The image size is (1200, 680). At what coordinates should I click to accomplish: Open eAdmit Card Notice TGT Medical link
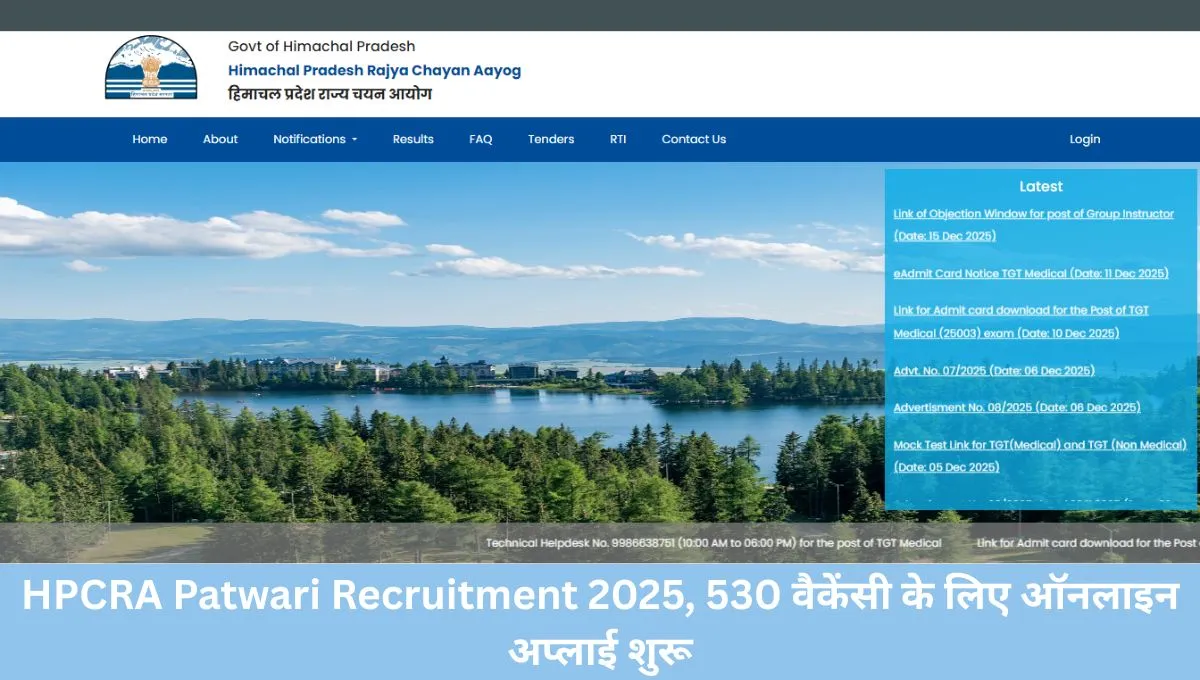(1030, 272)
